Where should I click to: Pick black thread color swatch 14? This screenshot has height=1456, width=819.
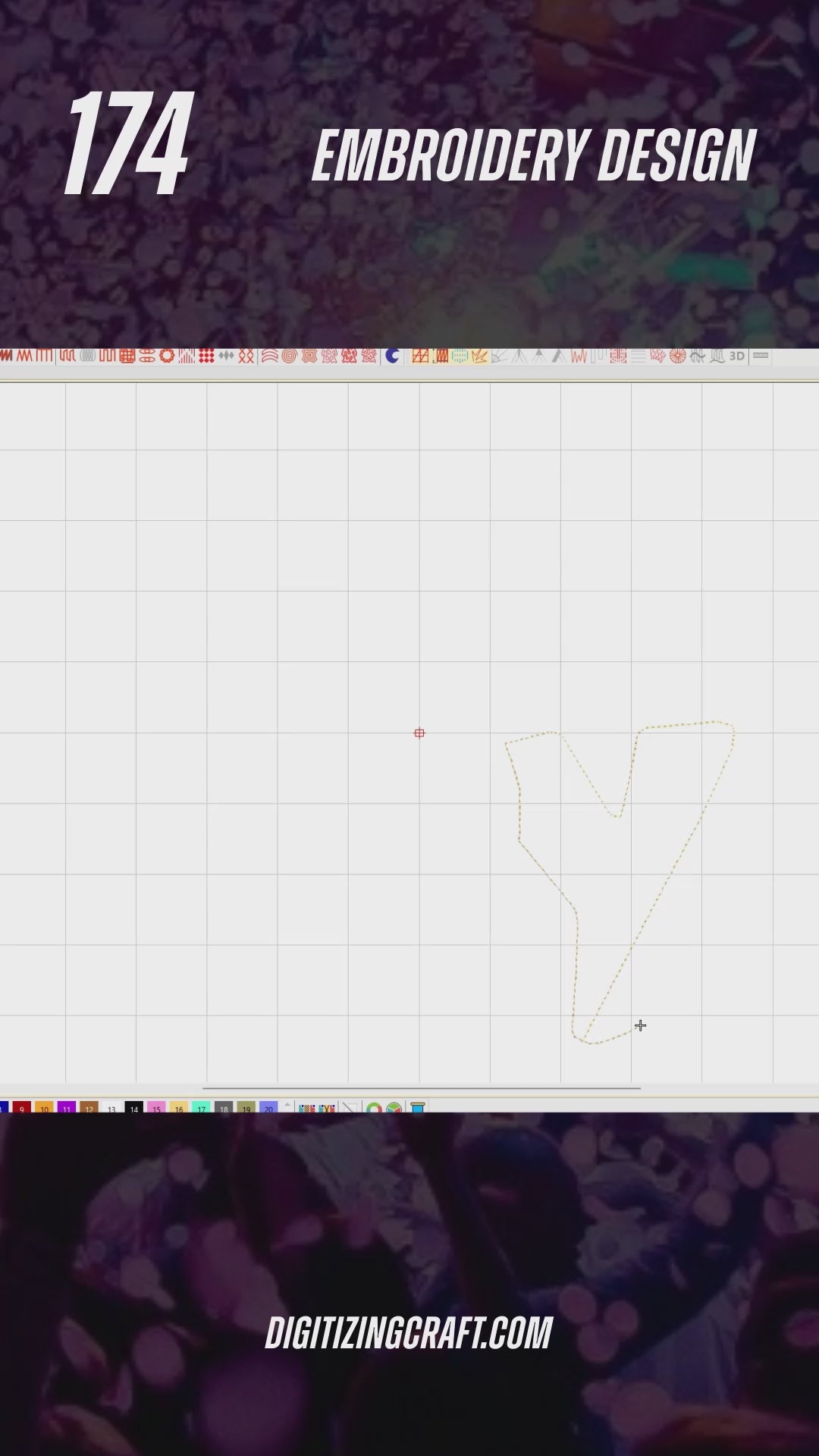pyautogui.click(x=134, y=1108)
